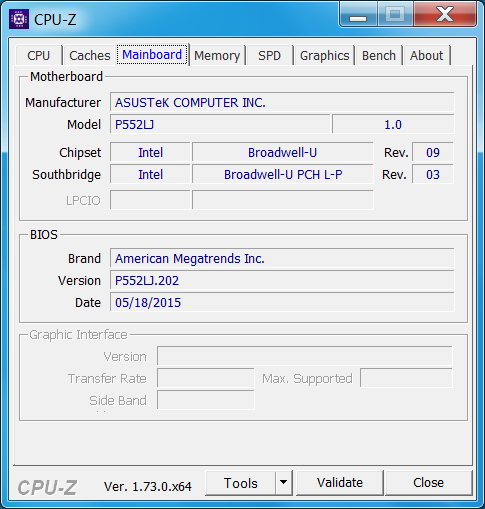Click the Model field showing P552LJ
Image resolution: width=485 pixels, height=509 pixels.
pyautogui.click(x=220, y=124)
